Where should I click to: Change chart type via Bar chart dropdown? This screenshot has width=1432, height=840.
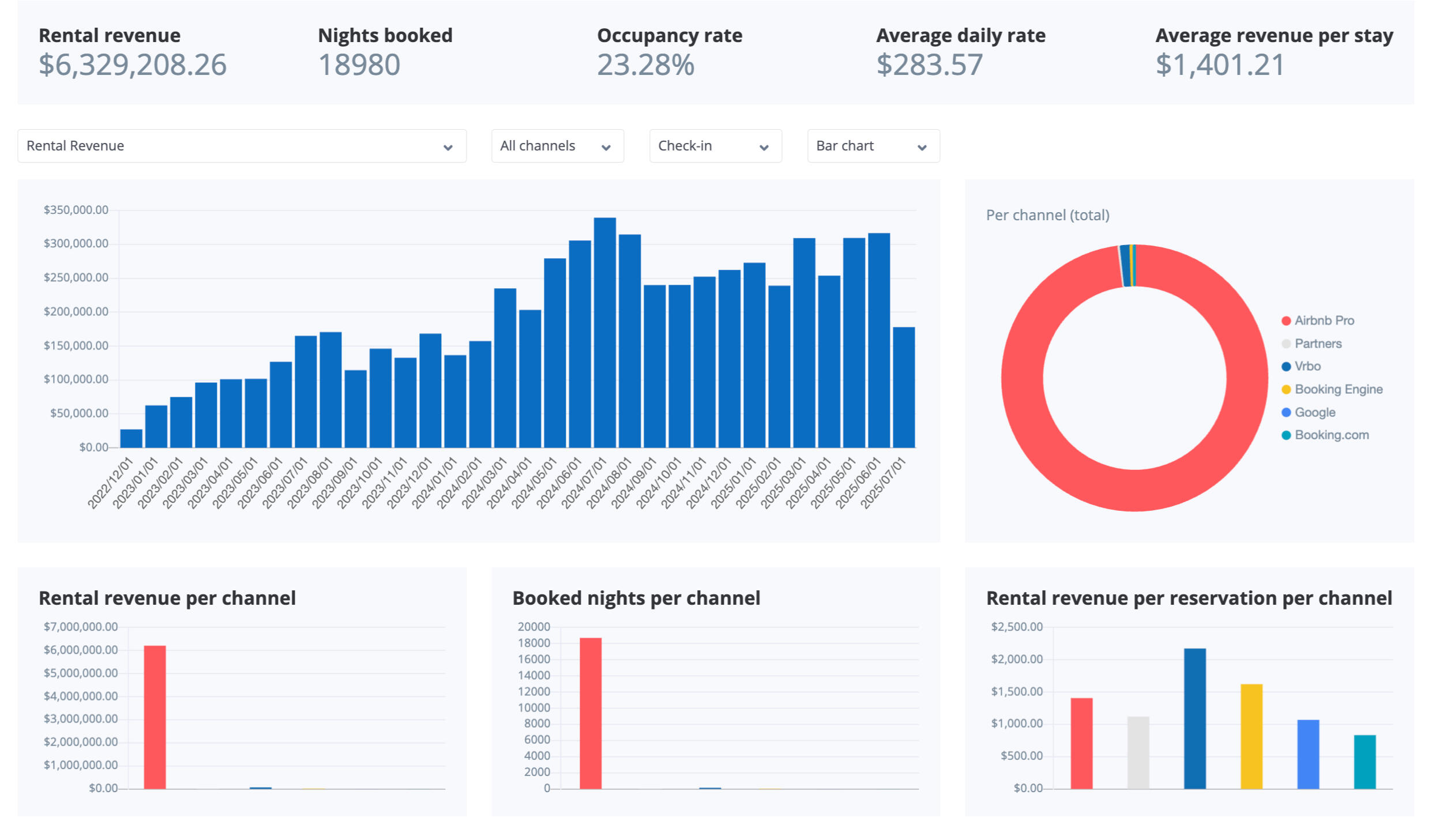(873, 146)
